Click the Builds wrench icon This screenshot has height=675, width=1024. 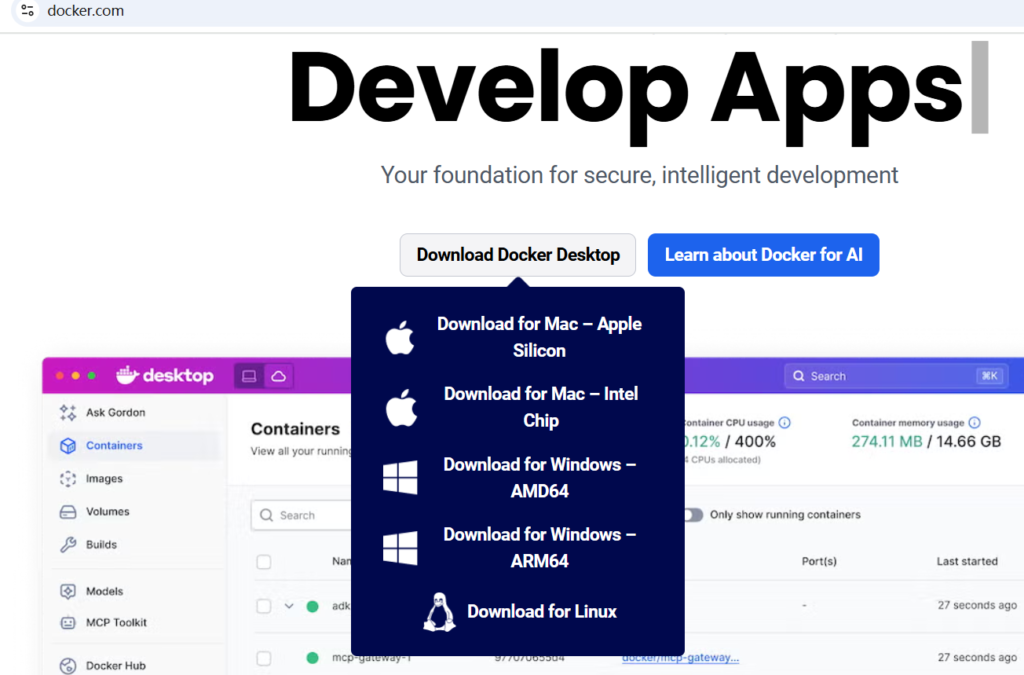[x=68, y=545]
